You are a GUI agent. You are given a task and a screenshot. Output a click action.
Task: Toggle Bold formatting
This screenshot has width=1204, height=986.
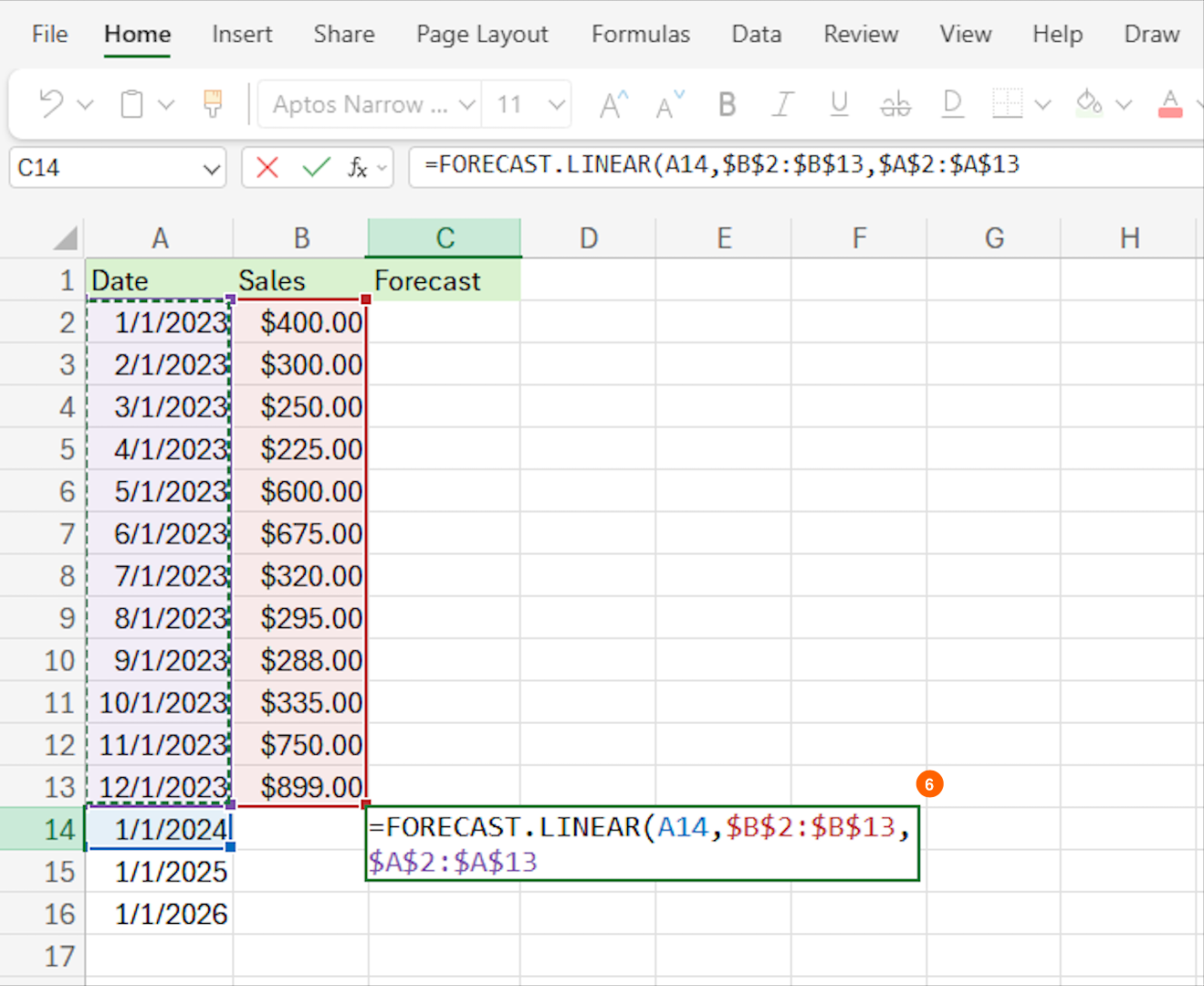tap(727, 105)
